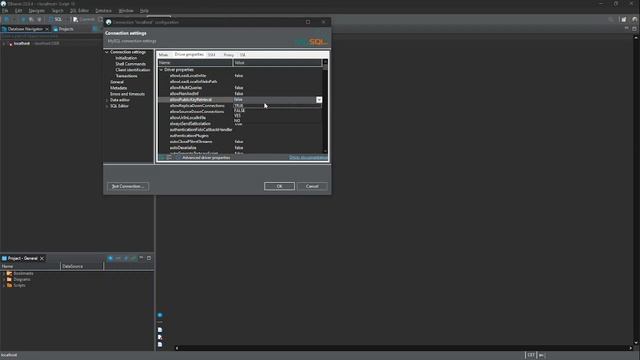Click the Test Connection button
This screenshot has width=640, height=360.
coord(128,186)
